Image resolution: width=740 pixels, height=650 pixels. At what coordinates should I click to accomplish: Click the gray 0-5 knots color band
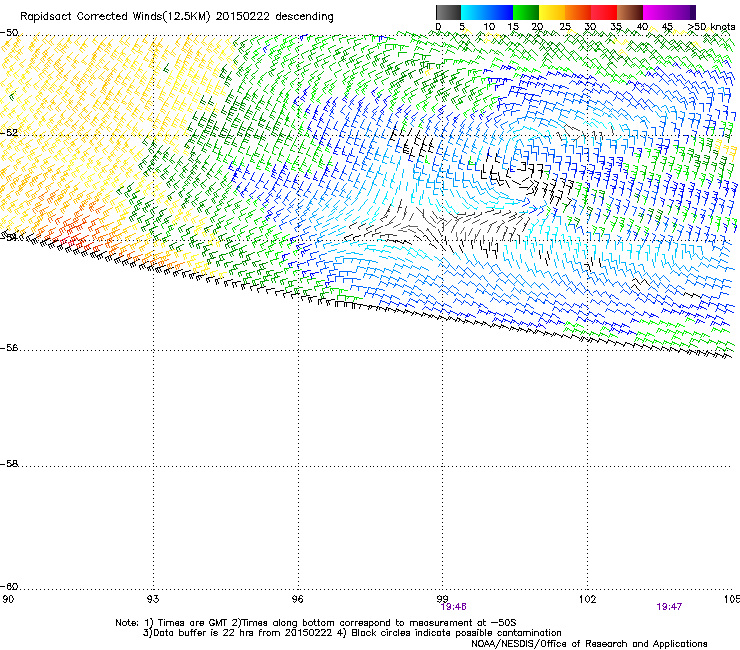tap(448, 12)
